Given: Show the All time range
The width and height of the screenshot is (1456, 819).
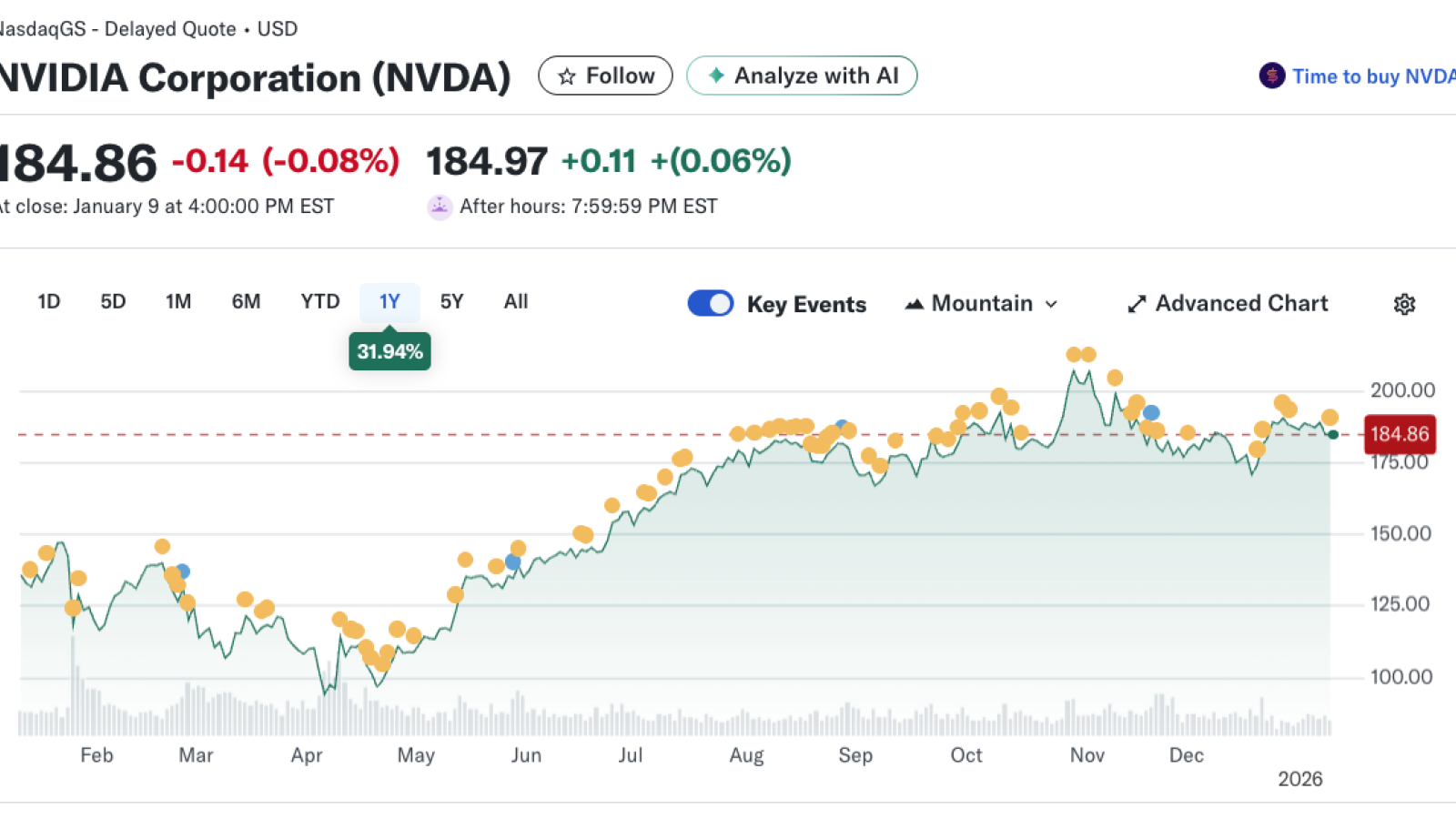Looking at the screenshot, I should point(516,302).
